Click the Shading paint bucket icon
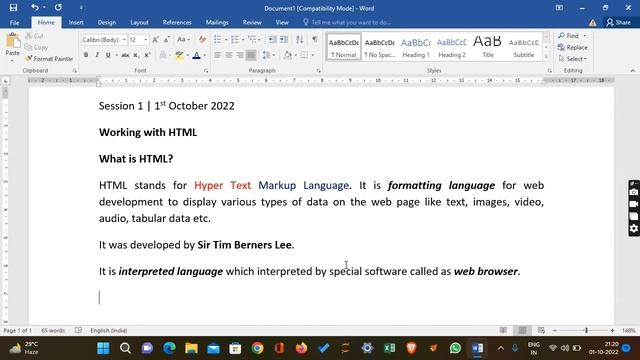 click(x=288, y=55)
